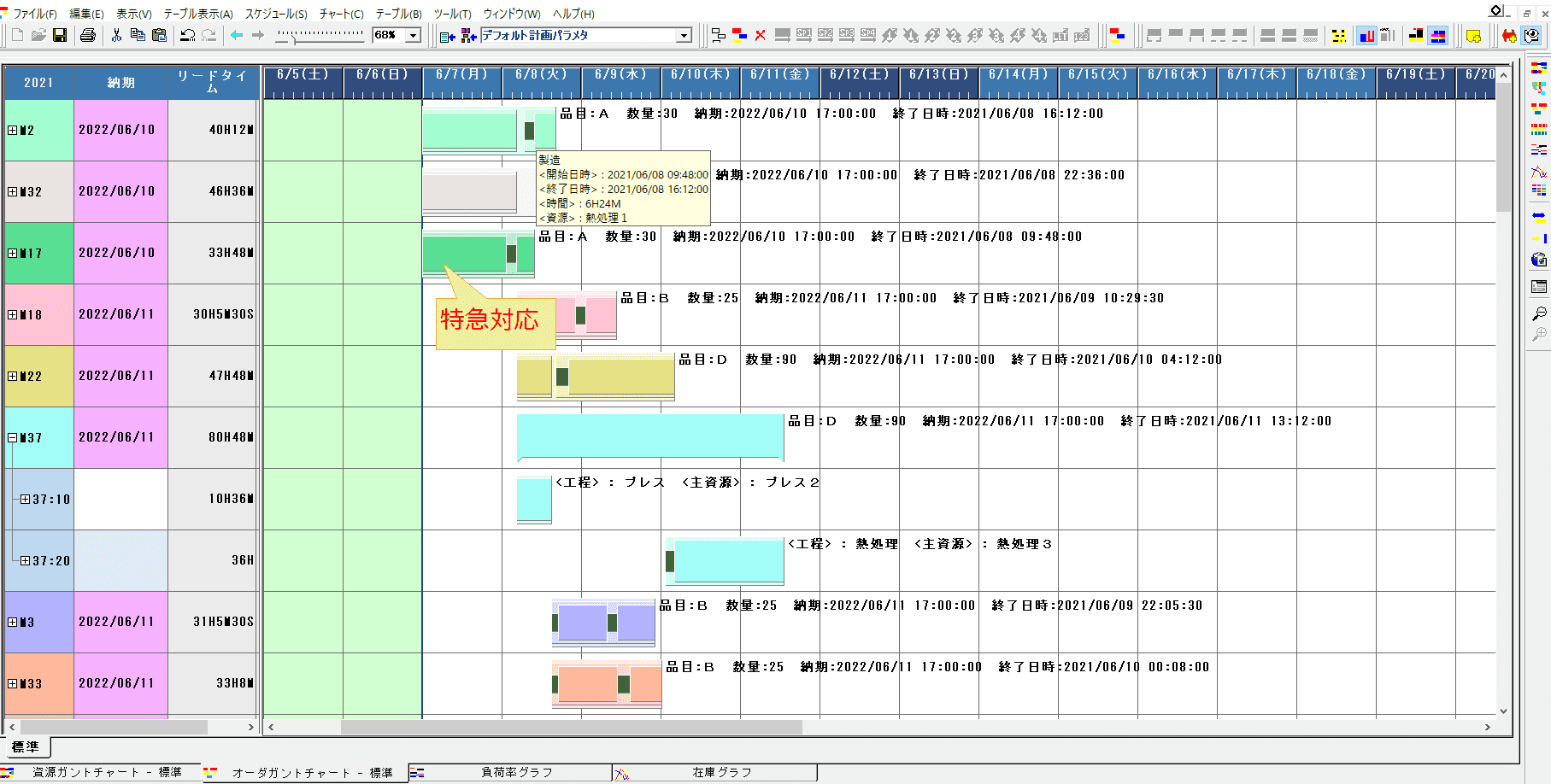Click the yellow sticky note add icon

(x=1473, y=36)
